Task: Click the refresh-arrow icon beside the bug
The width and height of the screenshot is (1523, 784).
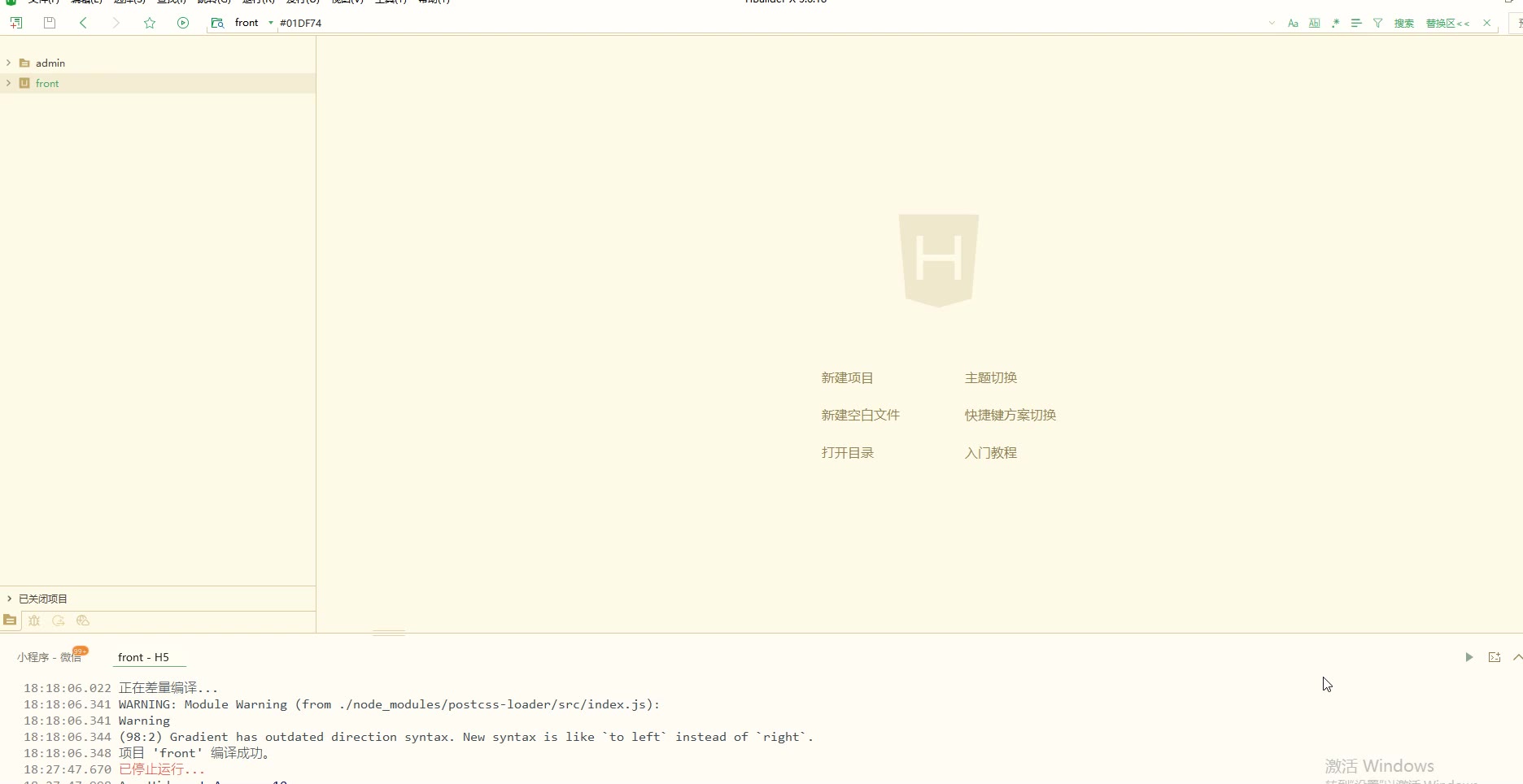Action: [59, 621]
